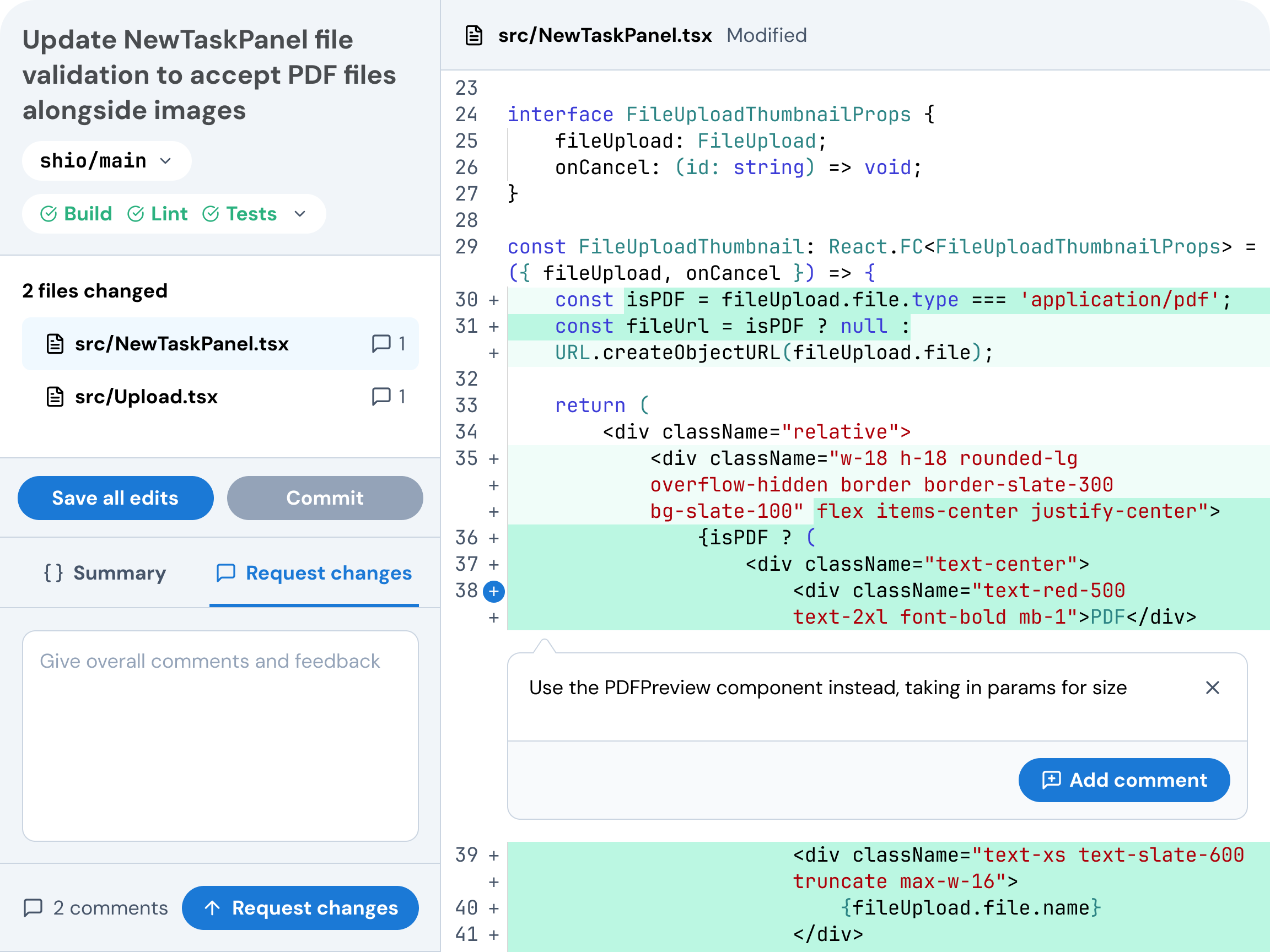Close the inline comment box
Image resolution: width=1270 pixels, height=952 pixels.
pyautogui.click(x=1212, y=688)
